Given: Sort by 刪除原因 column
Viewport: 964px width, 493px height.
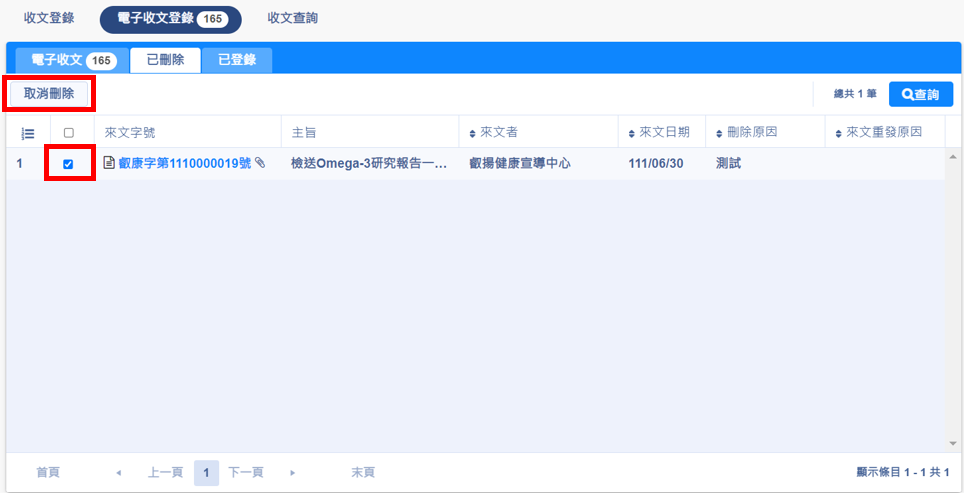Looking at the screenshot, I should click(x=751, y=133).
